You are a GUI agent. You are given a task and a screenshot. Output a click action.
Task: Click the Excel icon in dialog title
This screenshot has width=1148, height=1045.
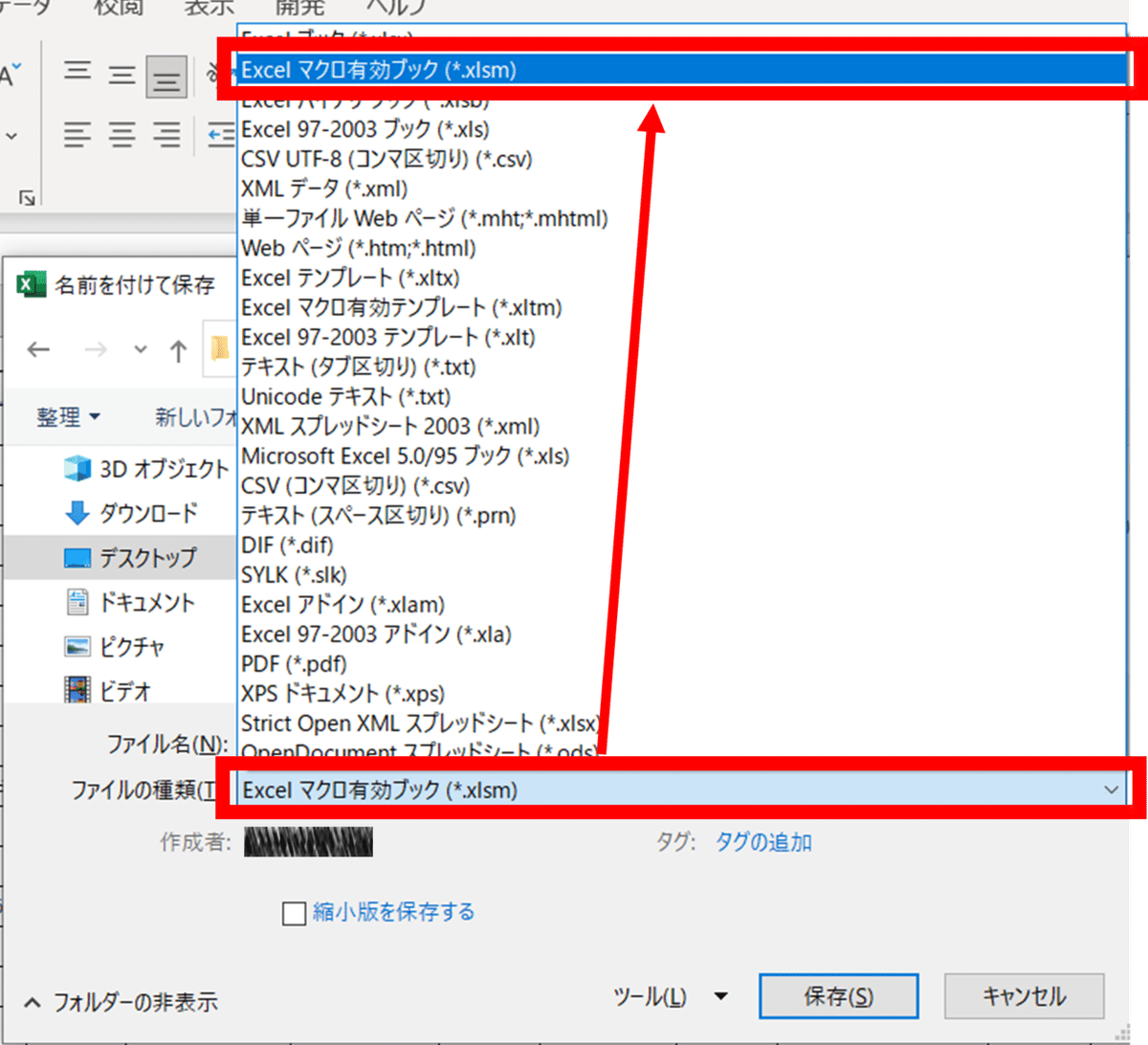tap(31, 284)
